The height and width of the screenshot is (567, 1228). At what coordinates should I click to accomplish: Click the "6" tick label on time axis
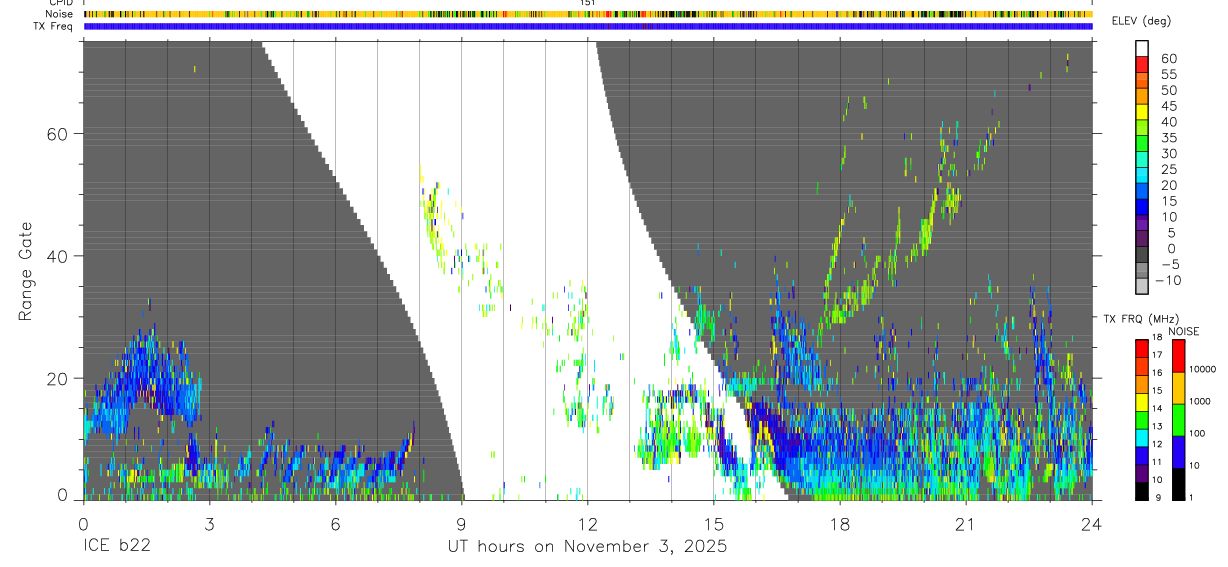point(335,524)
